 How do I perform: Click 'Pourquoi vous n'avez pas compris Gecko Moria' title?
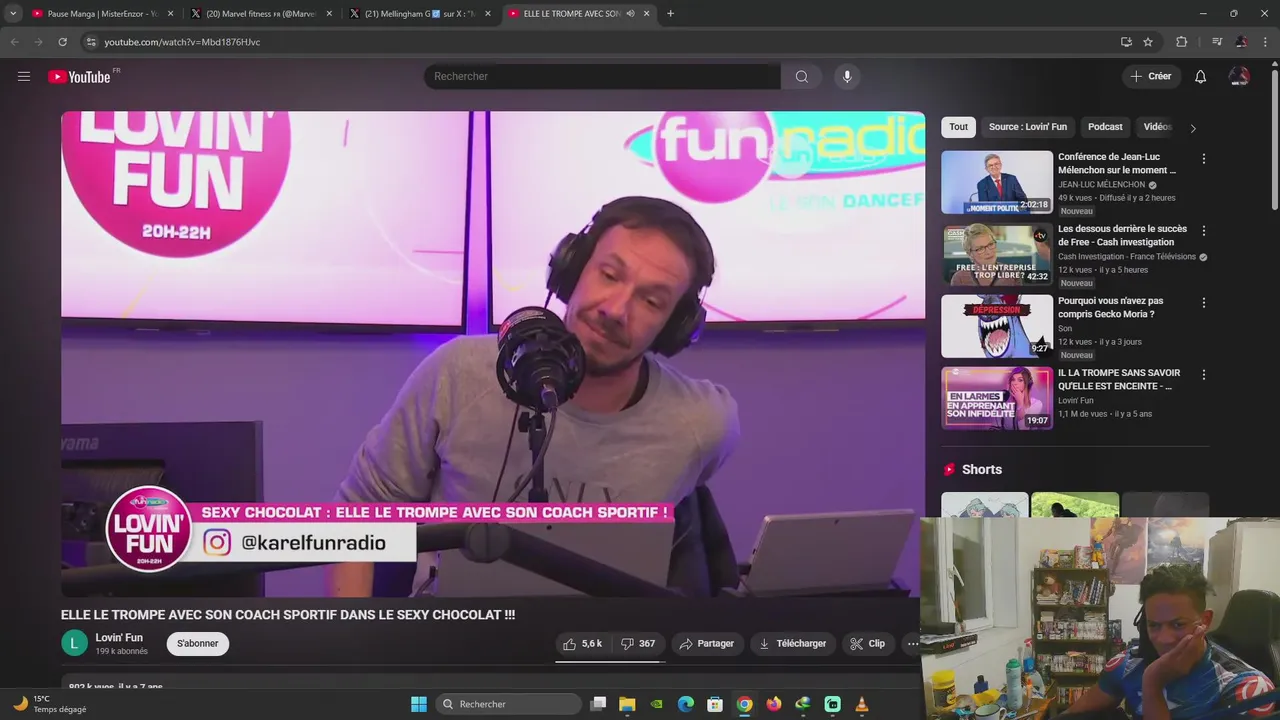[x=1110, y=307]
